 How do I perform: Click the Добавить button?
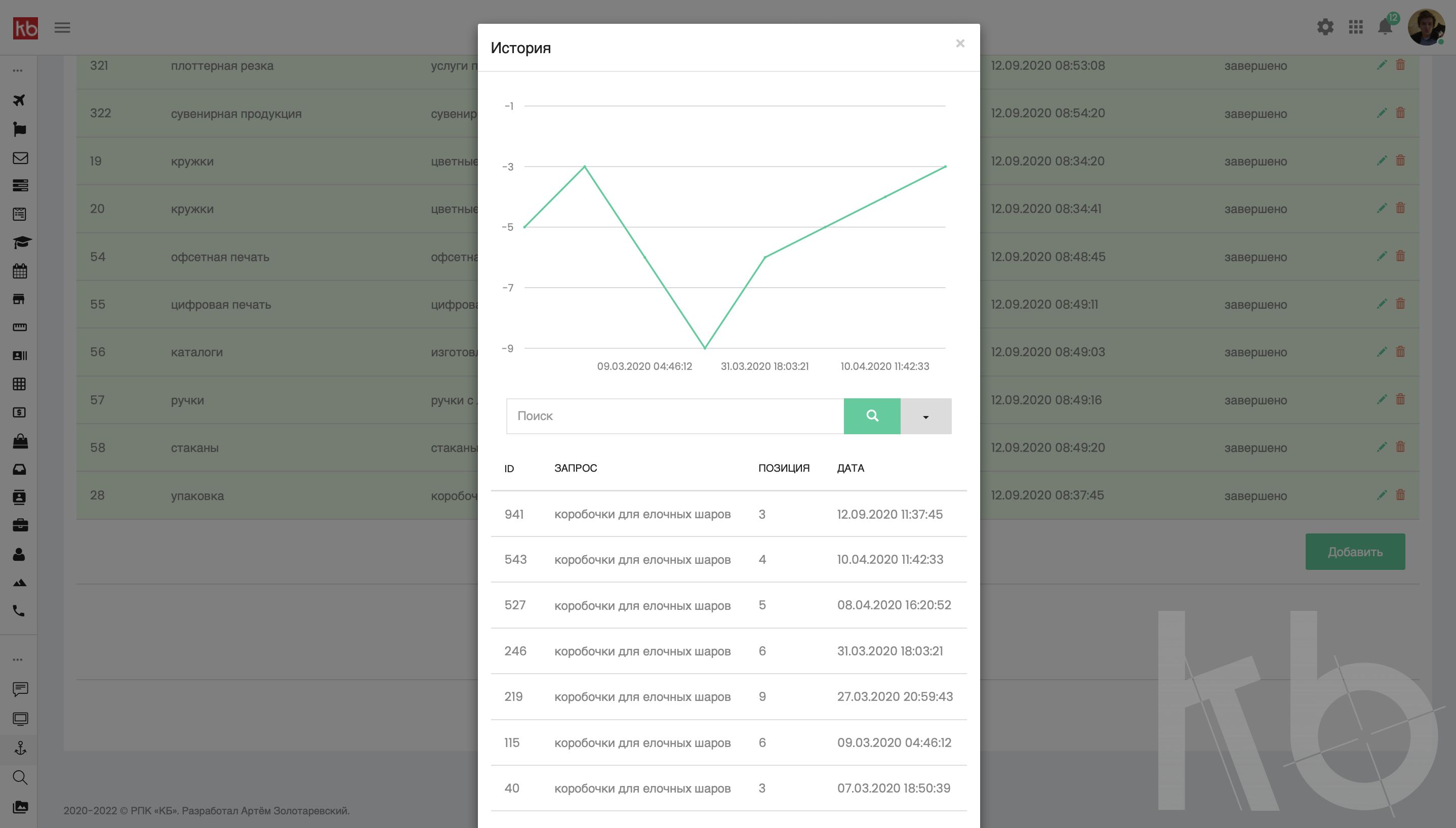click(x=1355, y=552)
